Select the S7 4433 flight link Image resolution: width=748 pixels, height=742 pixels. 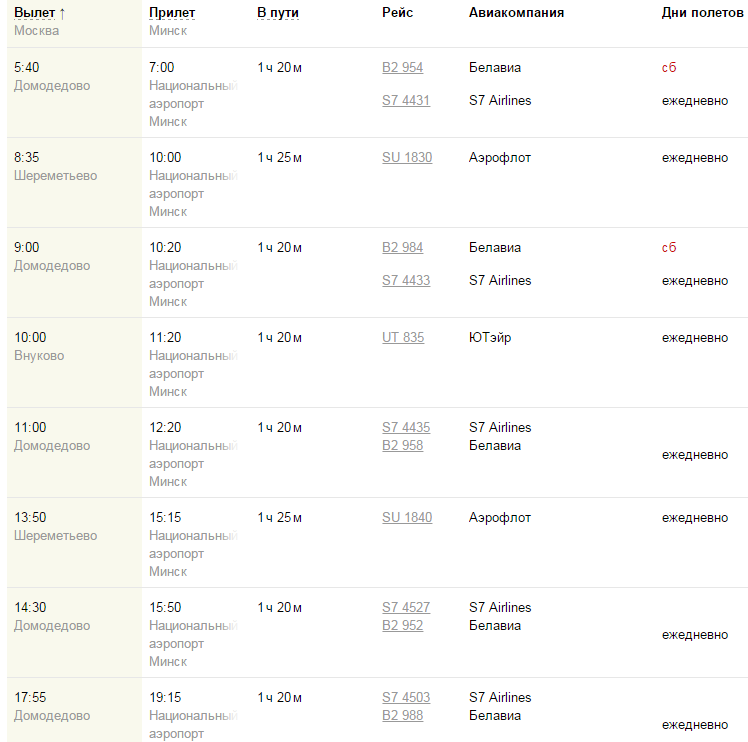point(406,281)
